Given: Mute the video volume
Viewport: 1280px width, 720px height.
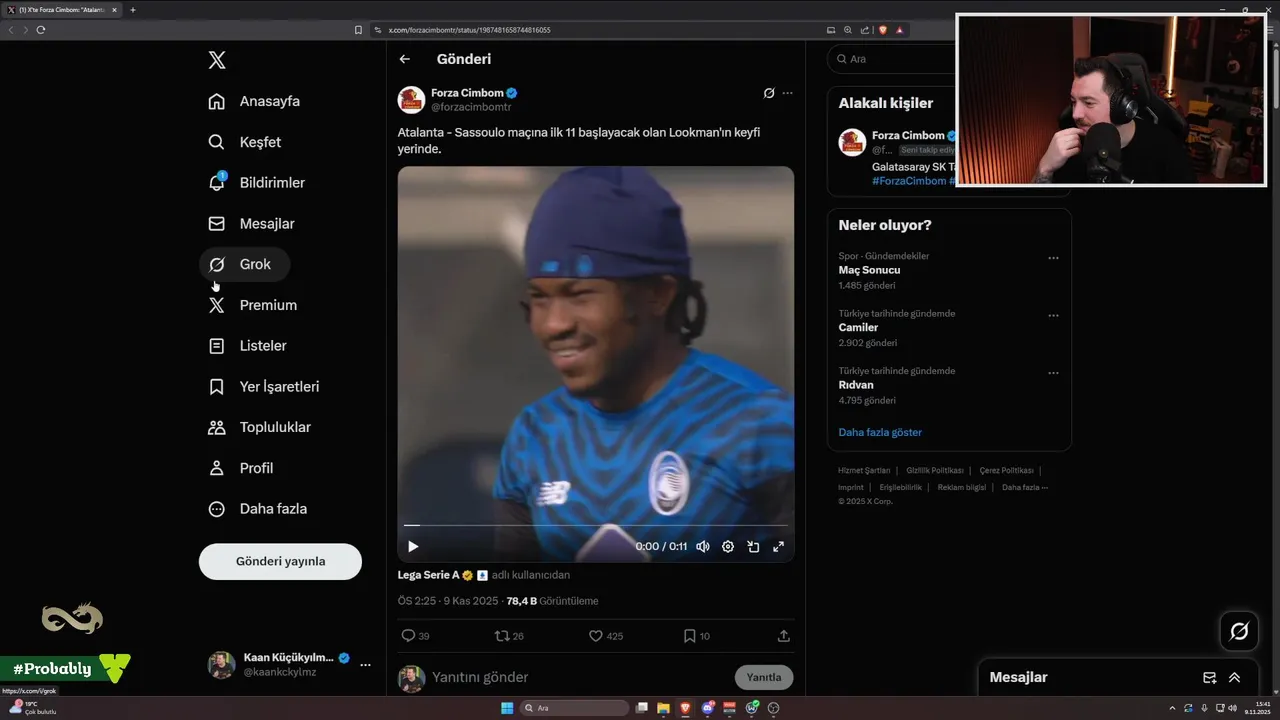Looking at the screenshot, I should pyautogui.click(x=703, y=546).
